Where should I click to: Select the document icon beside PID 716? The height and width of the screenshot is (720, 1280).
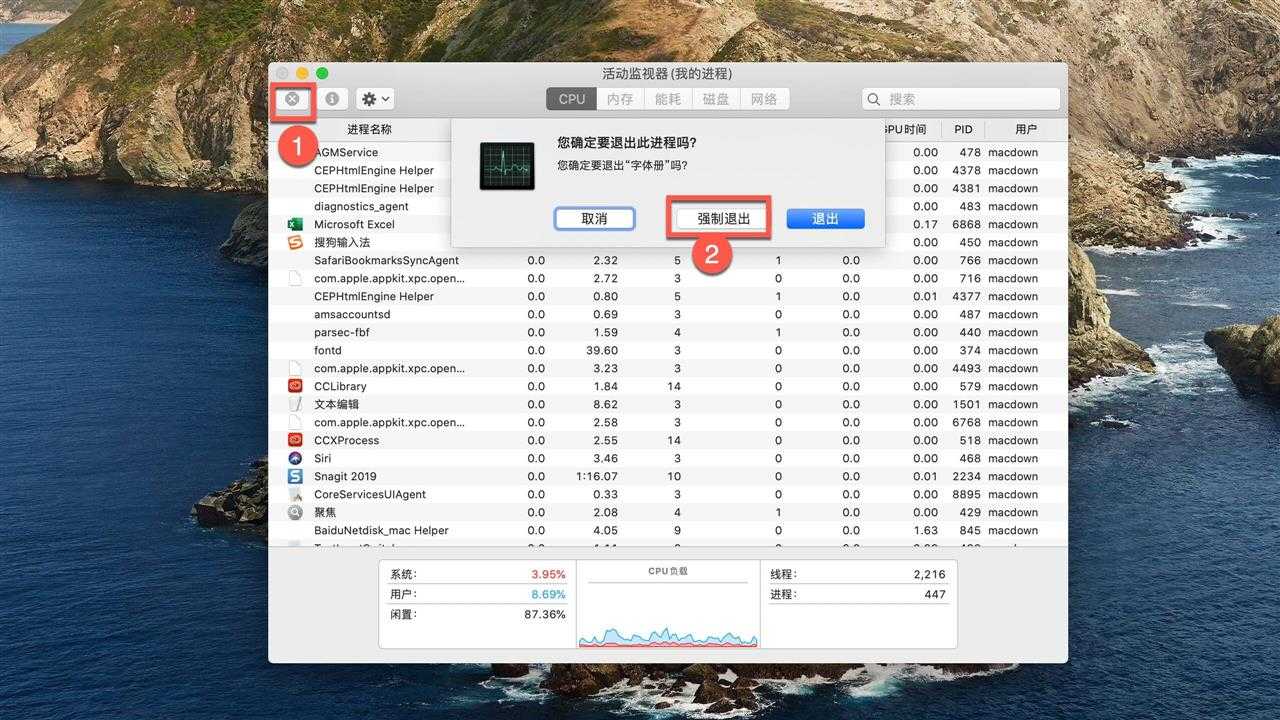click(295, 278)
